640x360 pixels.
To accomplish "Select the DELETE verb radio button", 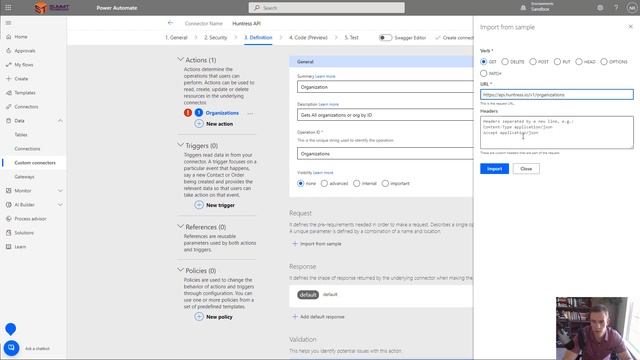I will (505, 62).
